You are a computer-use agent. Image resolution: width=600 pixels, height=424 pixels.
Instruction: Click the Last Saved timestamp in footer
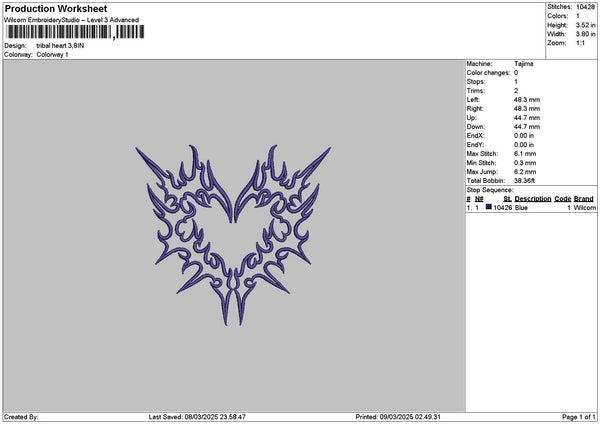point(196,417)
